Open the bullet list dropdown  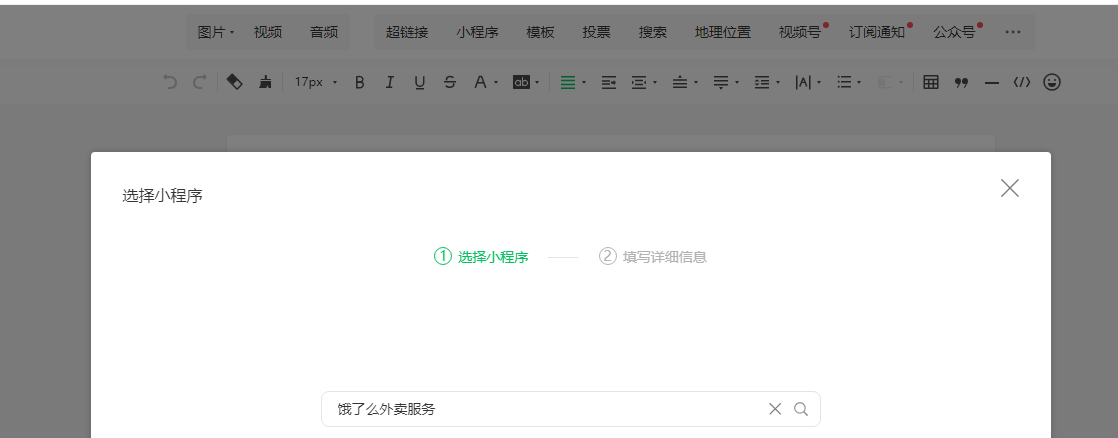[x=849, y=82]
